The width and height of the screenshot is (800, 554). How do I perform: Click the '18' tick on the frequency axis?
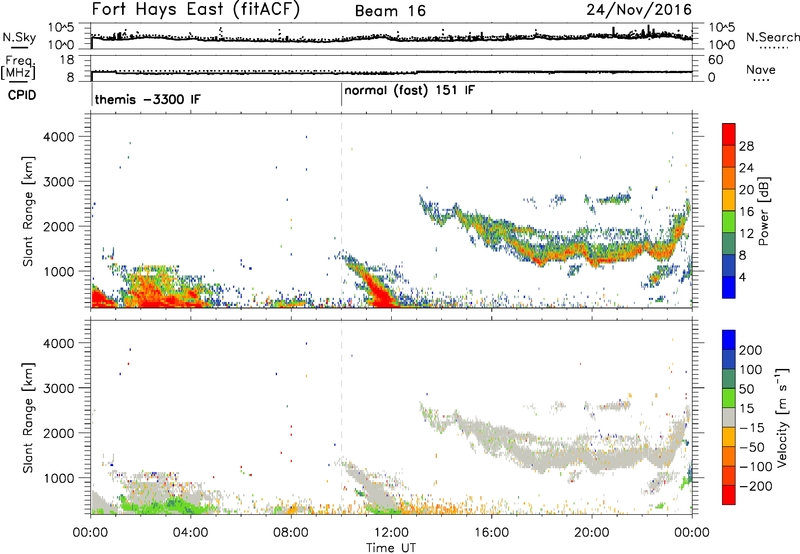tap(67, 60)
